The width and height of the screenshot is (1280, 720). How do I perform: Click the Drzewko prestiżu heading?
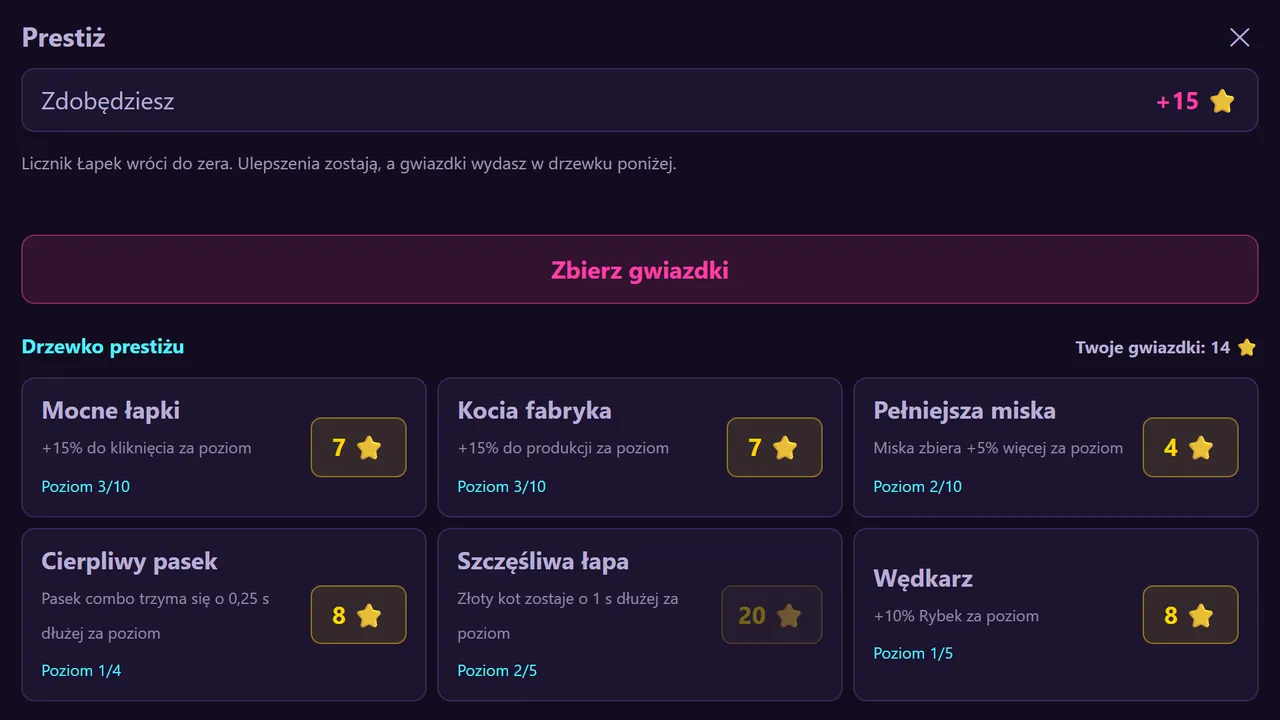point(103,347)
